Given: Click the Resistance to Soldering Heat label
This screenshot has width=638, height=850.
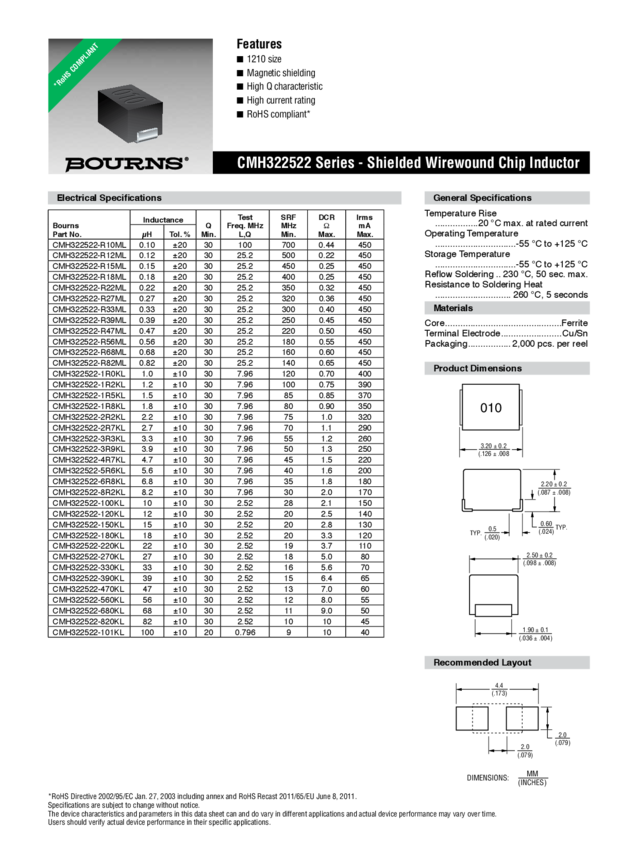Looking at the screenshot, I should coord(484,285).
